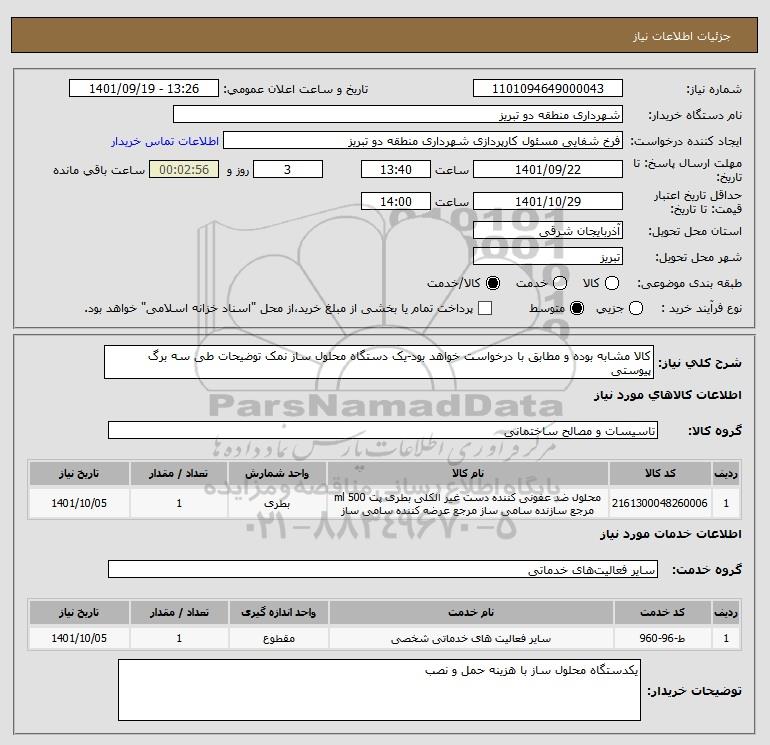Click the buyer name field شهرداری منطقه دو تبریز
This screenshot has width=770, height=745.
point(398,115)
